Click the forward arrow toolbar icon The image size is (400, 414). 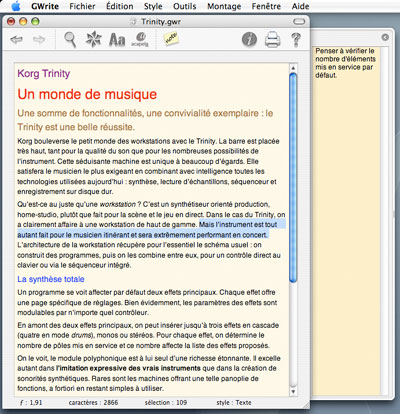click(x=39, y=40)
